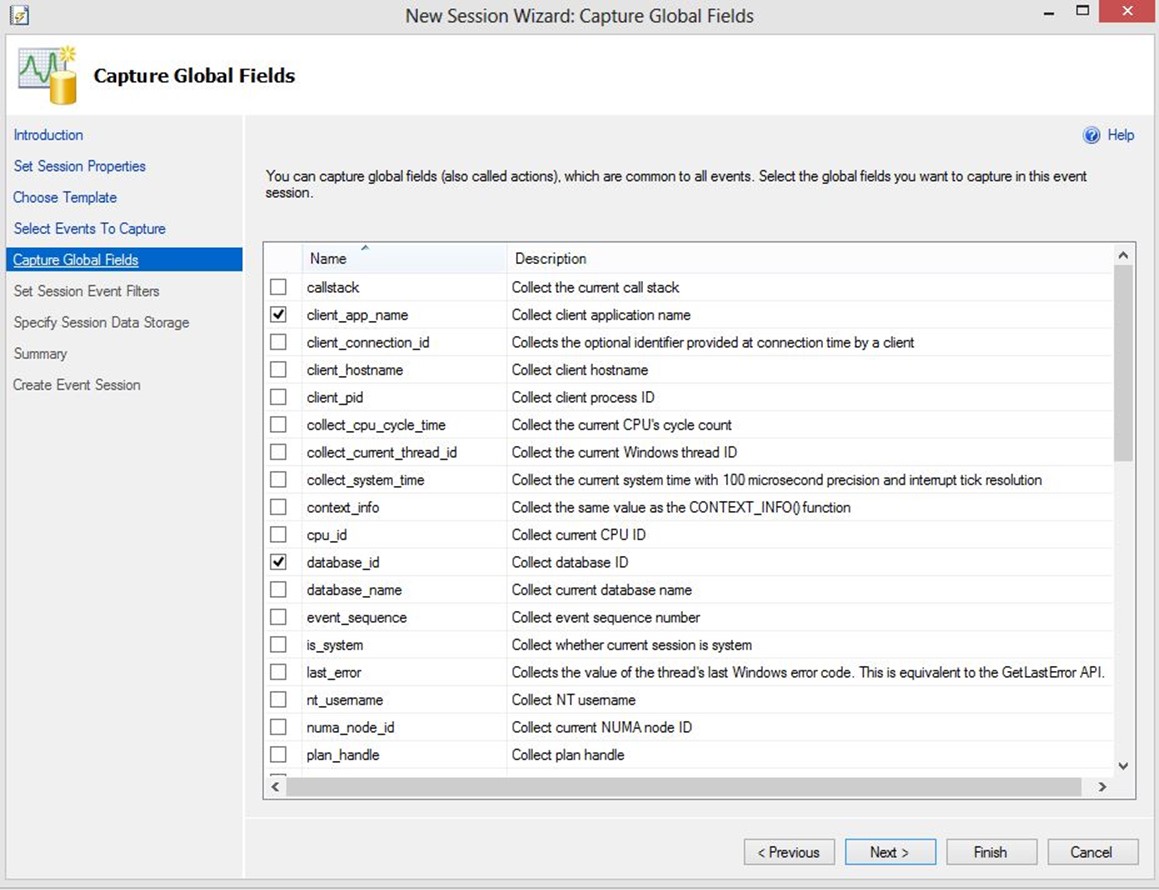Click the Finish button

pos(991,852)
